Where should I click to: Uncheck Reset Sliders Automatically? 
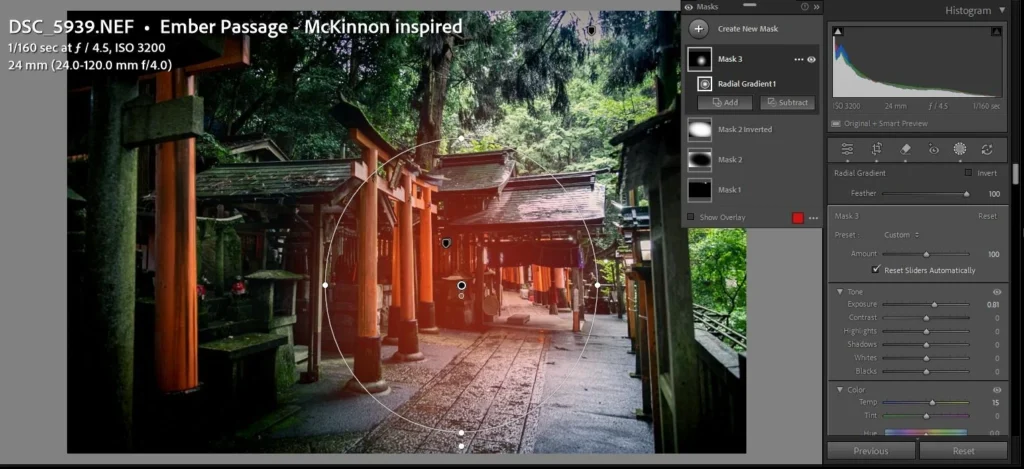[x=876, y=270]
